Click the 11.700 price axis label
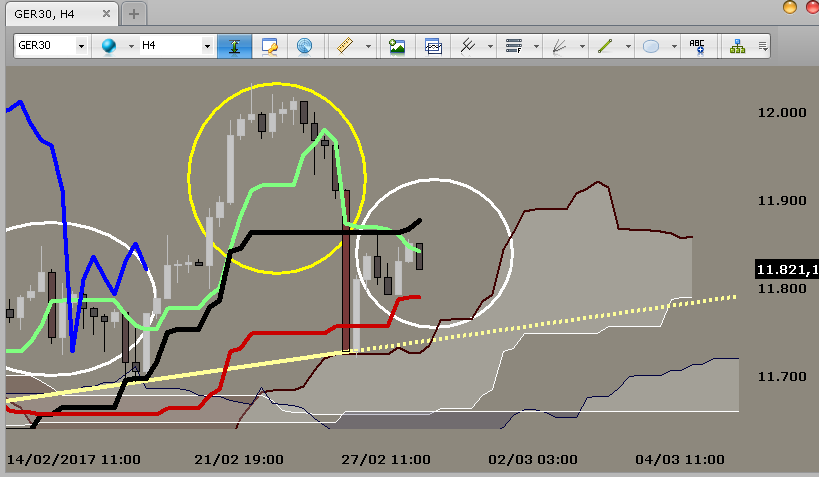819x477 pixels. (x=782, y=376)
